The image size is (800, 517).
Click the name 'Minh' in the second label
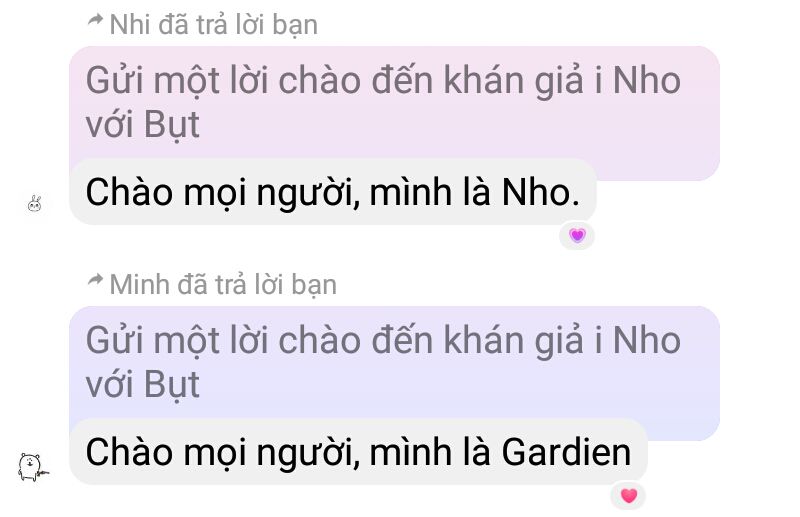pyautogui.click(x=139, y=284)
